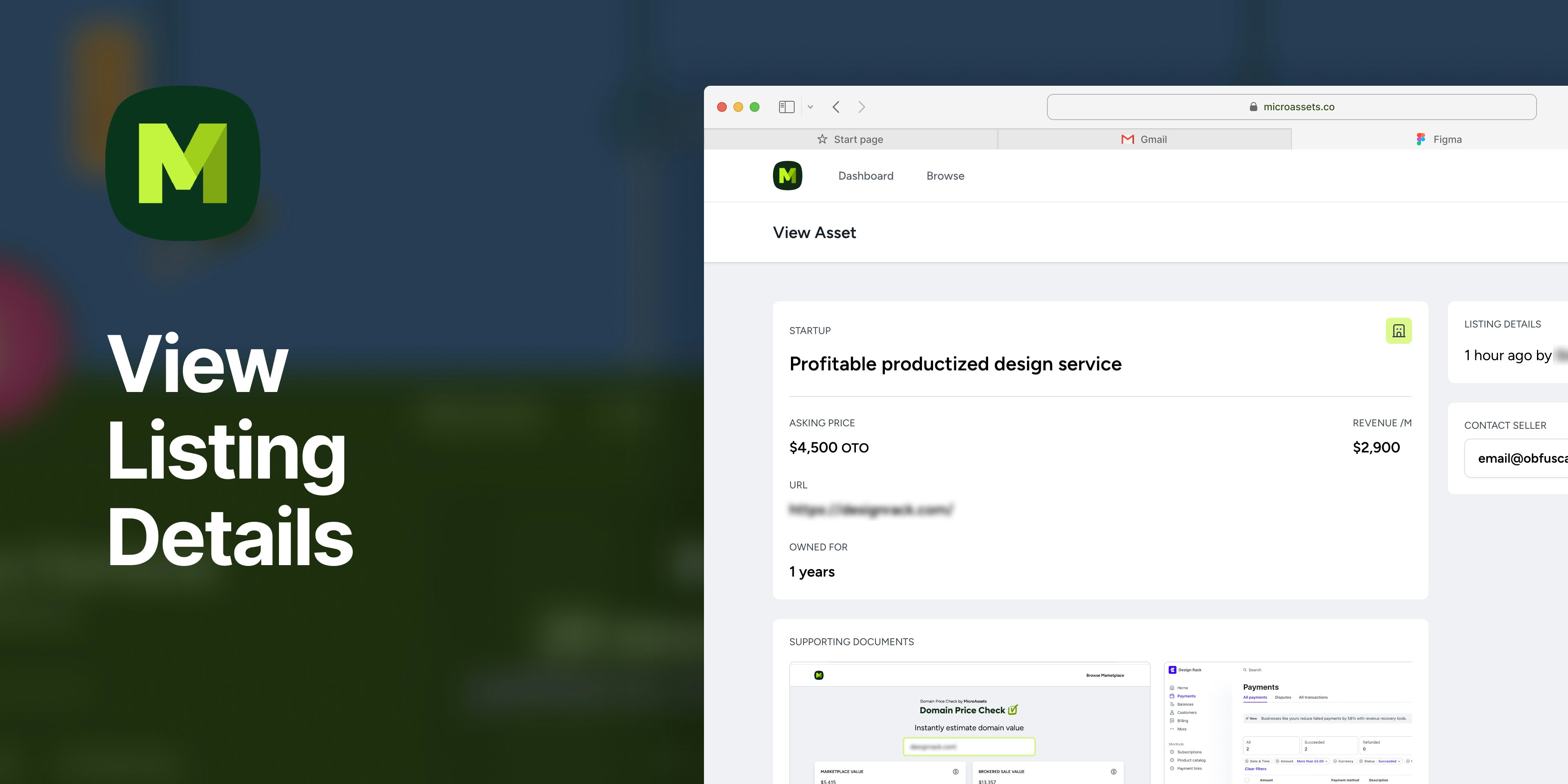Click the "View Asset" page heading
Image resolution: width=1568 pixels, height=784 pixels.
coord(815,232)
